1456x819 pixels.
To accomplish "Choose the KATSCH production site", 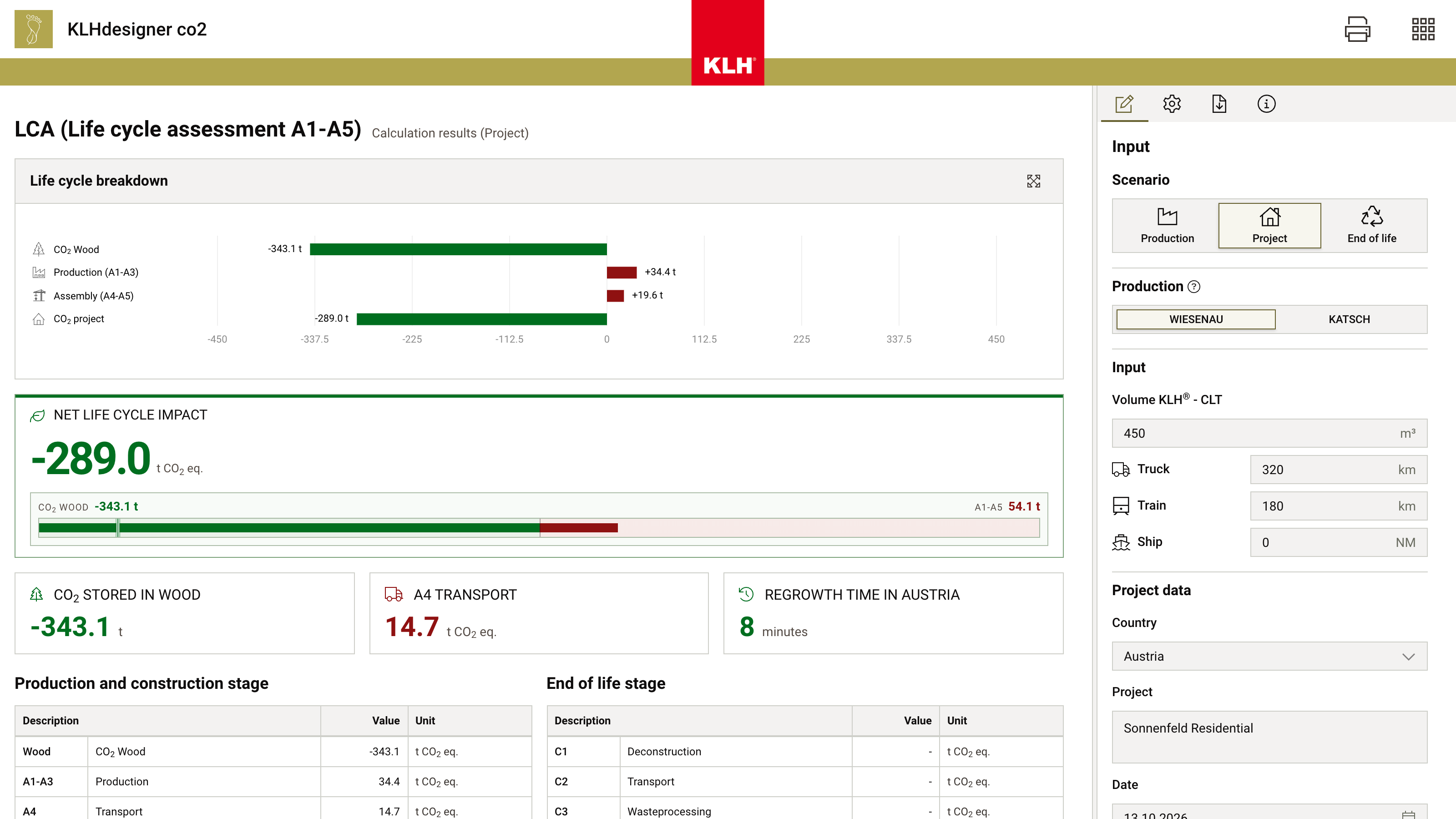I will pyautogui.click(x=1349, y=319).
